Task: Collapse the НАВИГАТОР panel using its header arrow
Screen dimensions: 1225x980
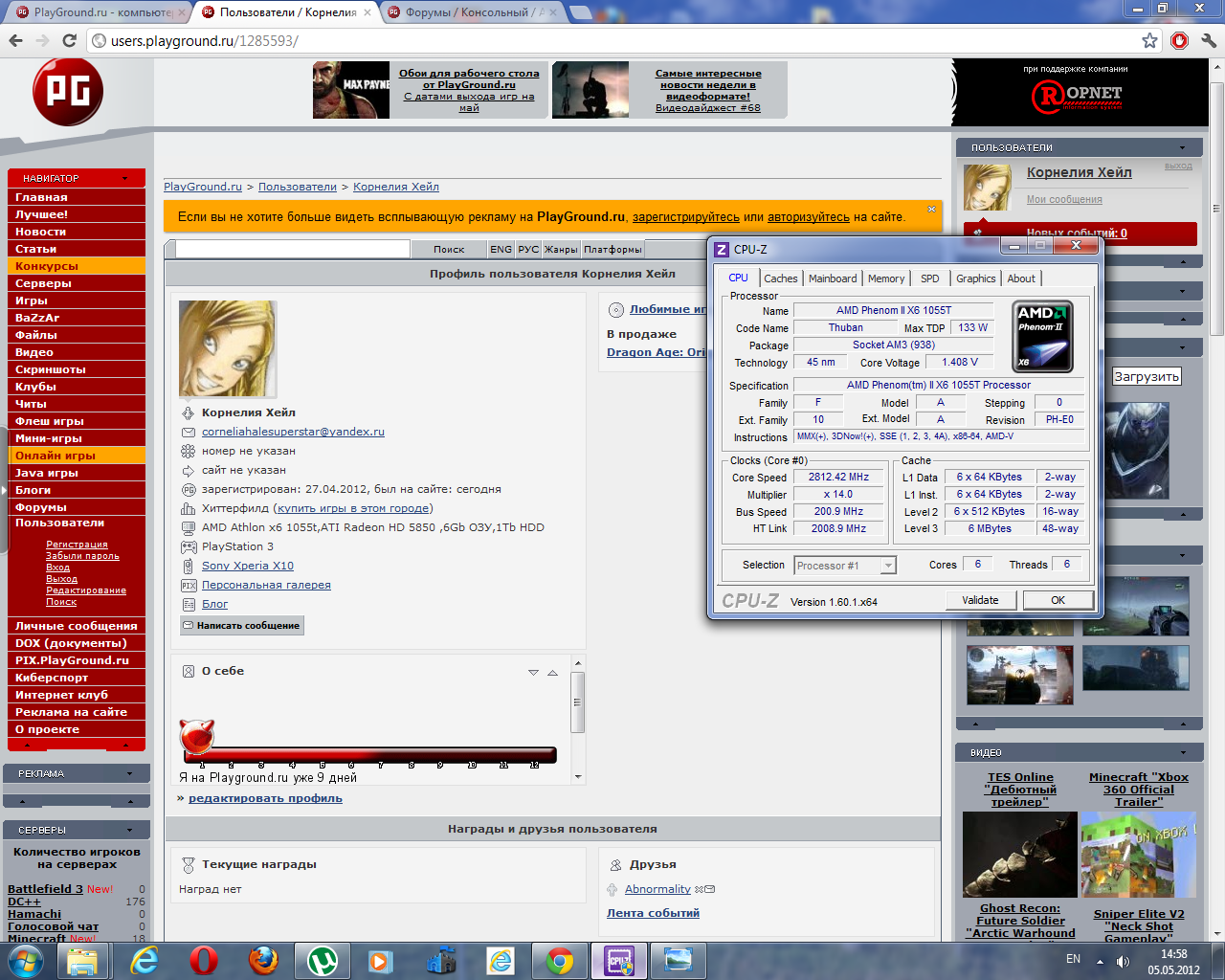Action: coord(125,179)
